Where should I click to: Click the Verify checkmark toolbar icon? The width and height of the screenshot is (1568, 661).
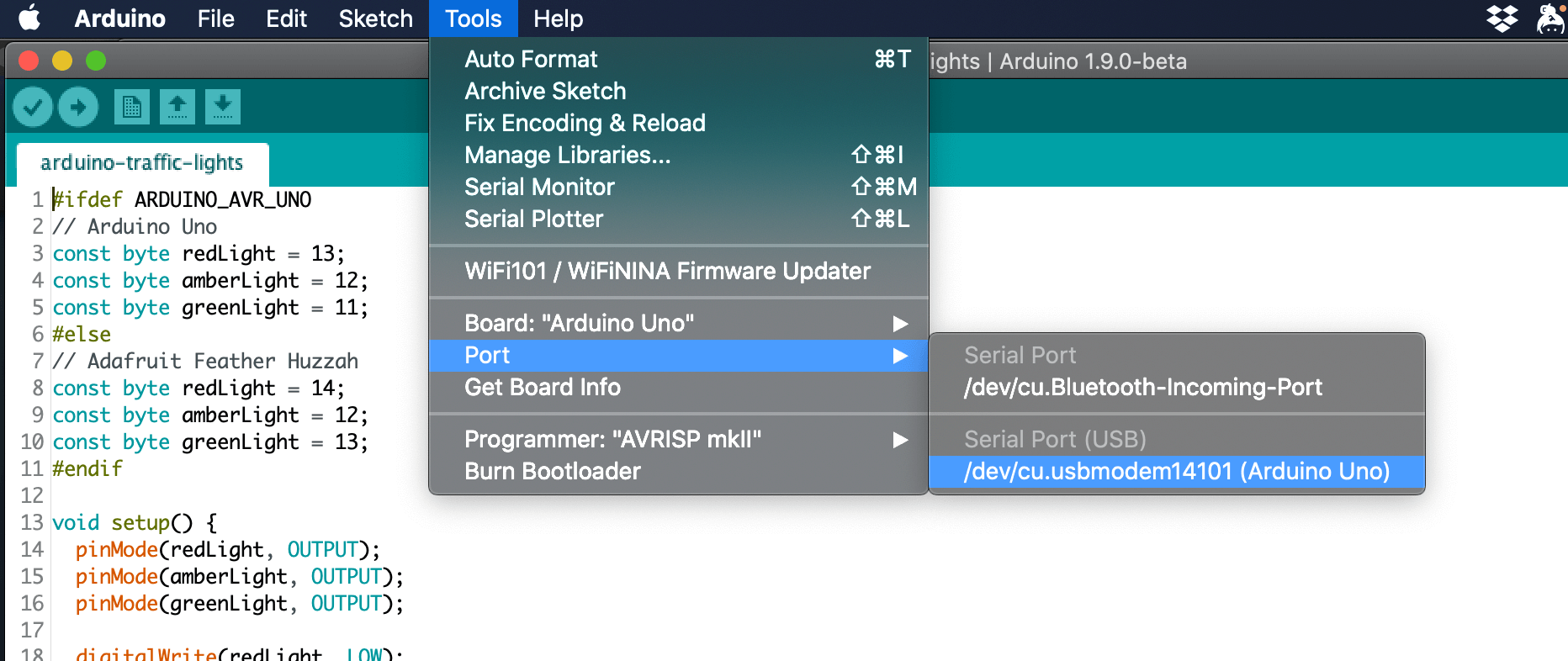34,107
